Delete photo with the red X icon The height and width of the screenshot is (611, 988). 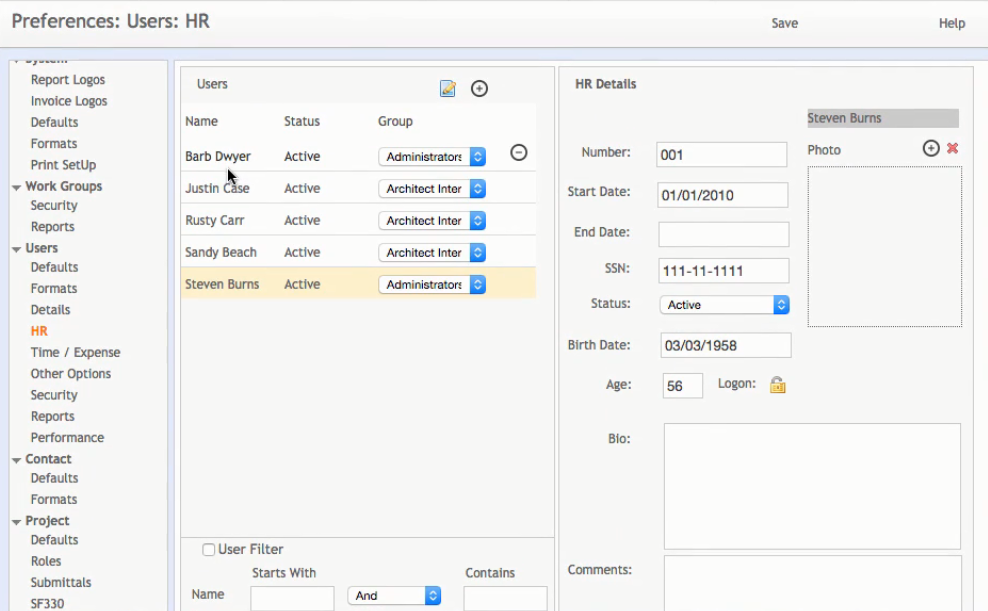point(952,149)
